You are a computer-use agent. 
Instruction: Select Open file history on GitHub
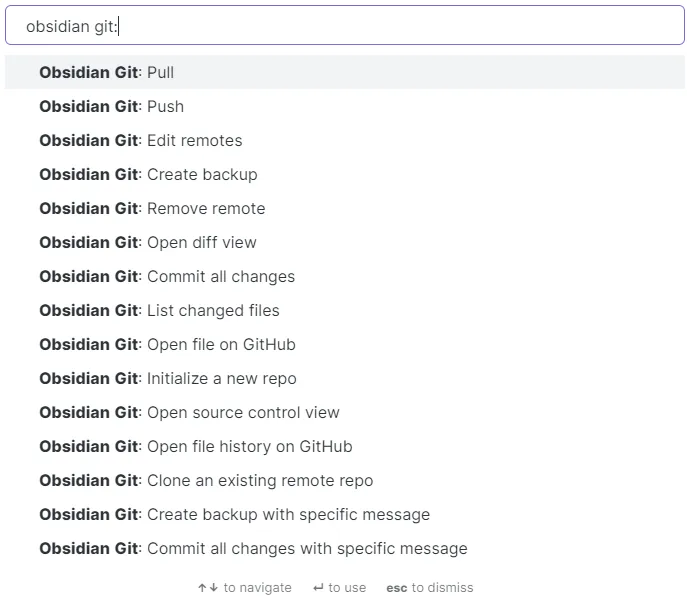click(x=196, y=446)
